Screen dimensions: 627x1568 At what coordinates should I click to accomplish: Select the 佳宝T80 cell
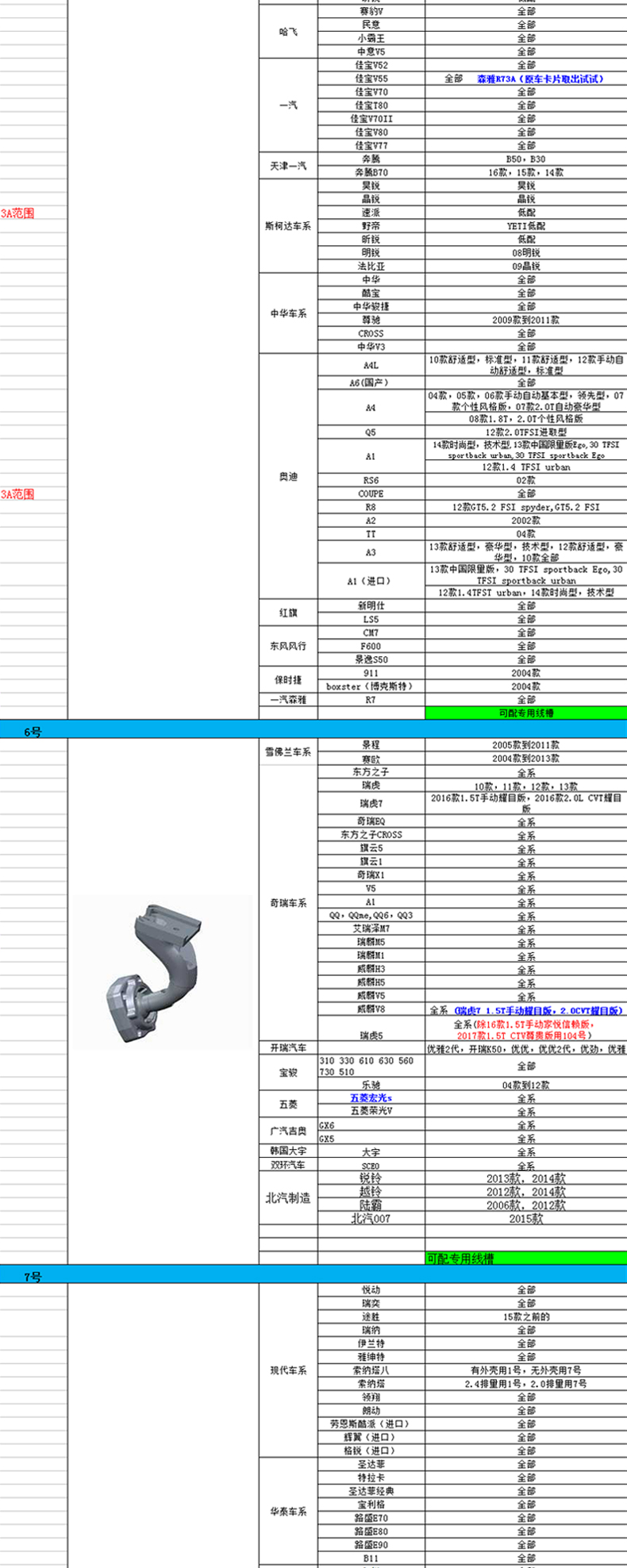click(371, 106)
